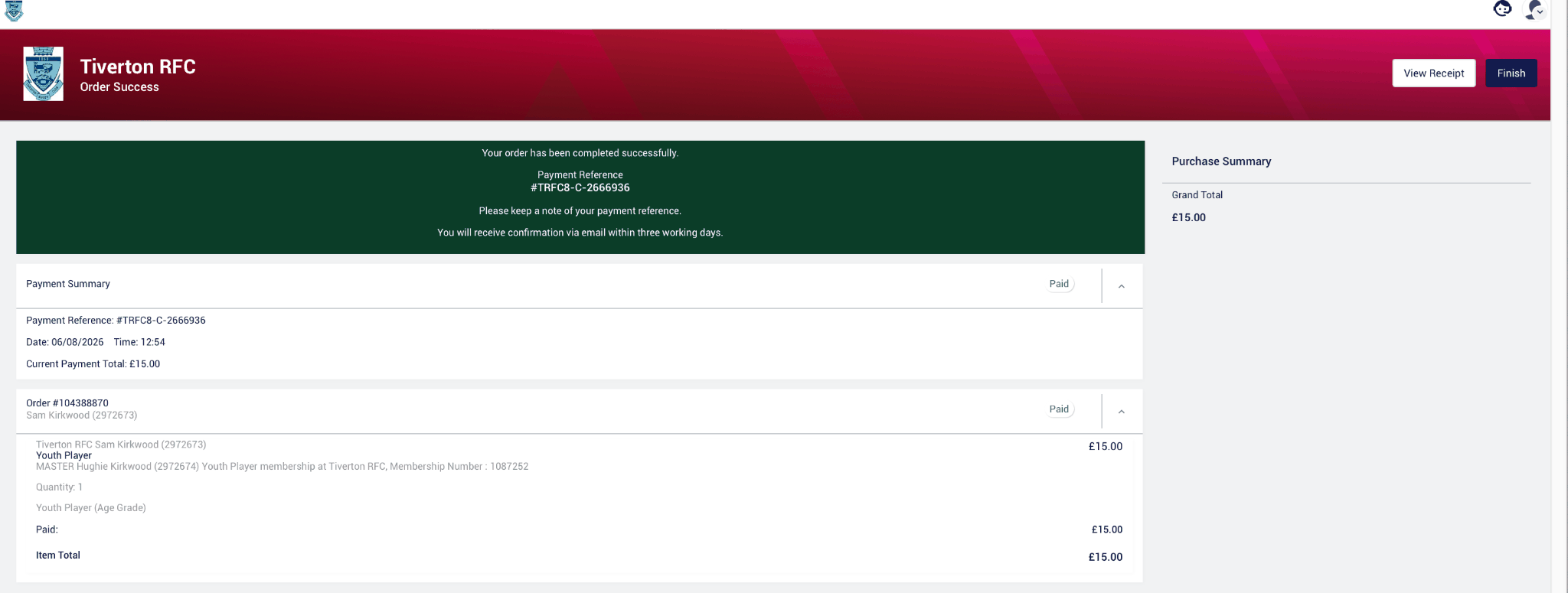Viewport: 1568px width, 593px height.
Task: Click 'Please keep a note of your payment reference.'
Action: (x=580, y=211)
